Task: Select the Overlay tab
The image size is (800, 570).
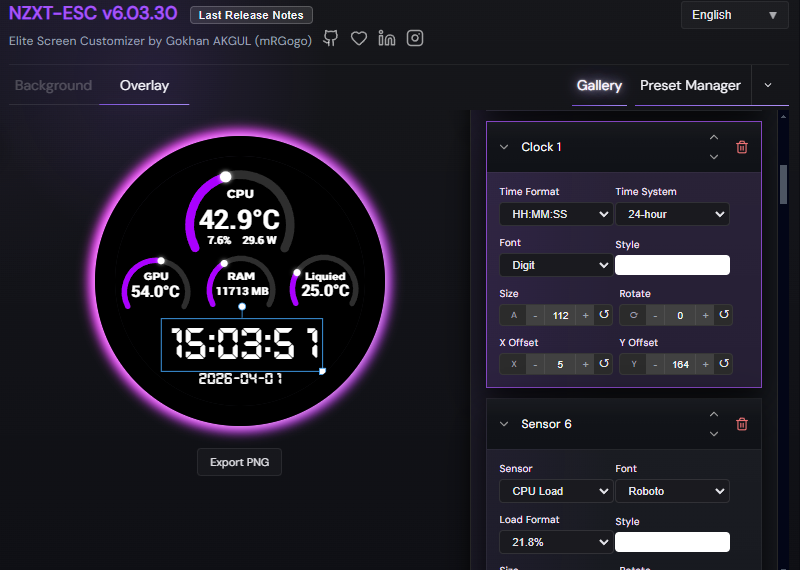Action: [x=144, y=85]
